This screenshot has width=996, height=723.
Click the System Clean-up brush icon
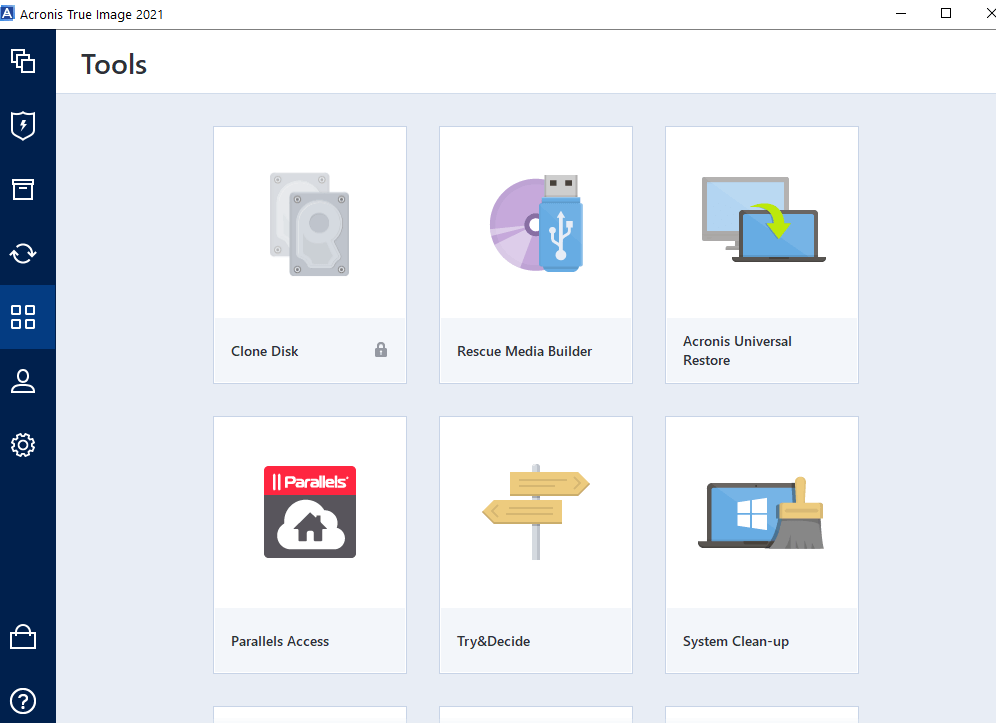pyautogui.click(x=761, y=513)
